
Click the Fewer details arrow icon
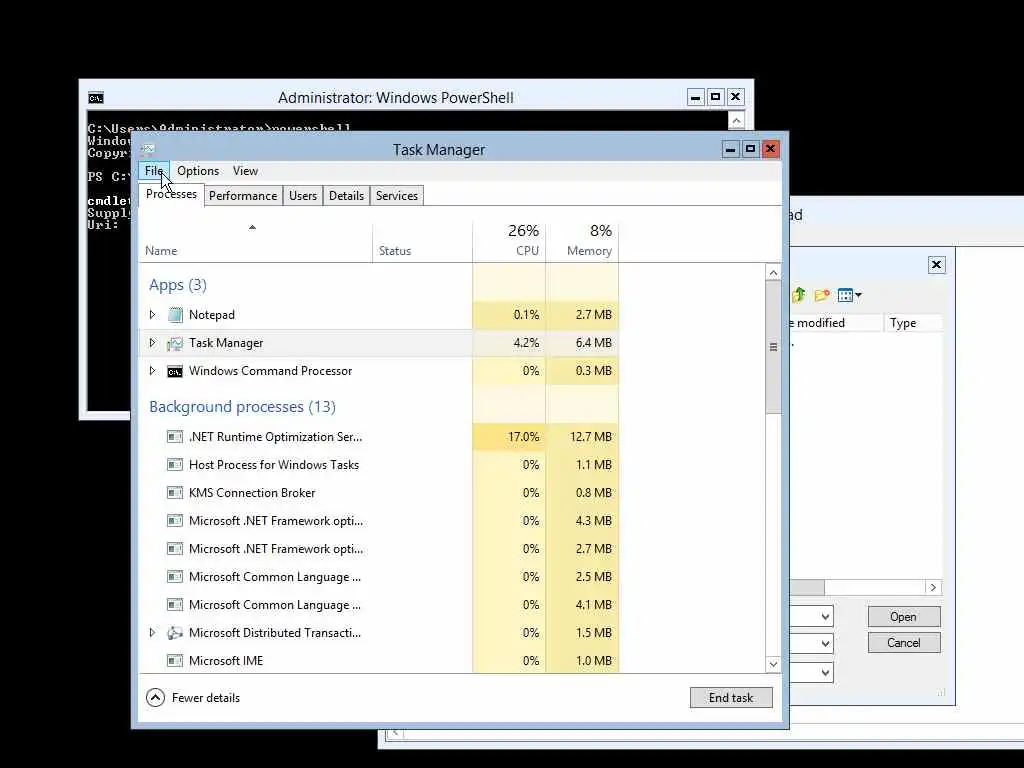pyautogui.click(x=155, y=698)
